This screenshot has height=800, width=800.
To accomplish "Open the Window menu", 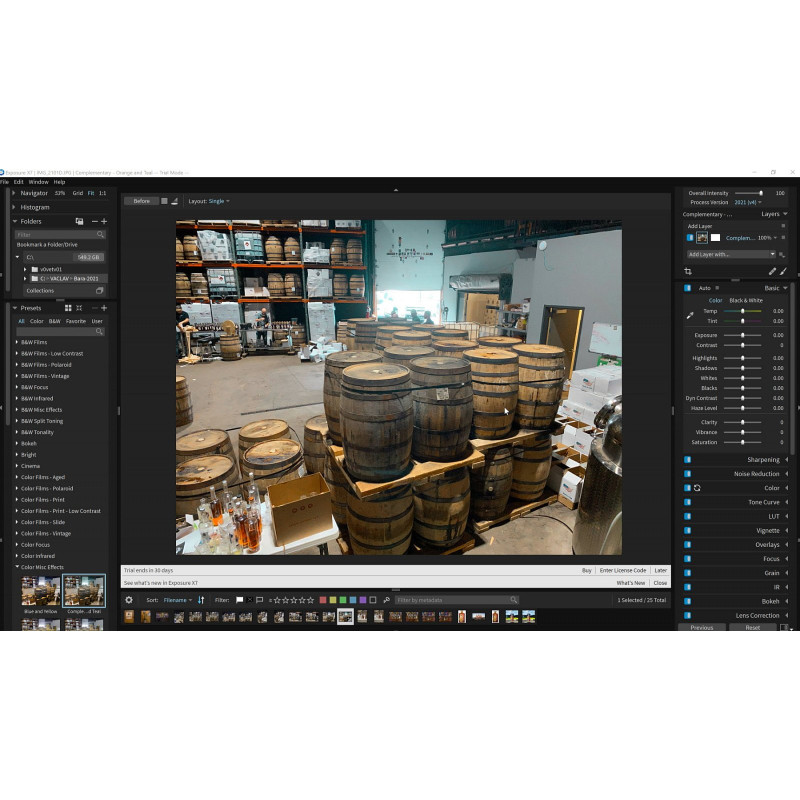I will pyautogui.click(x=38, y=182).
